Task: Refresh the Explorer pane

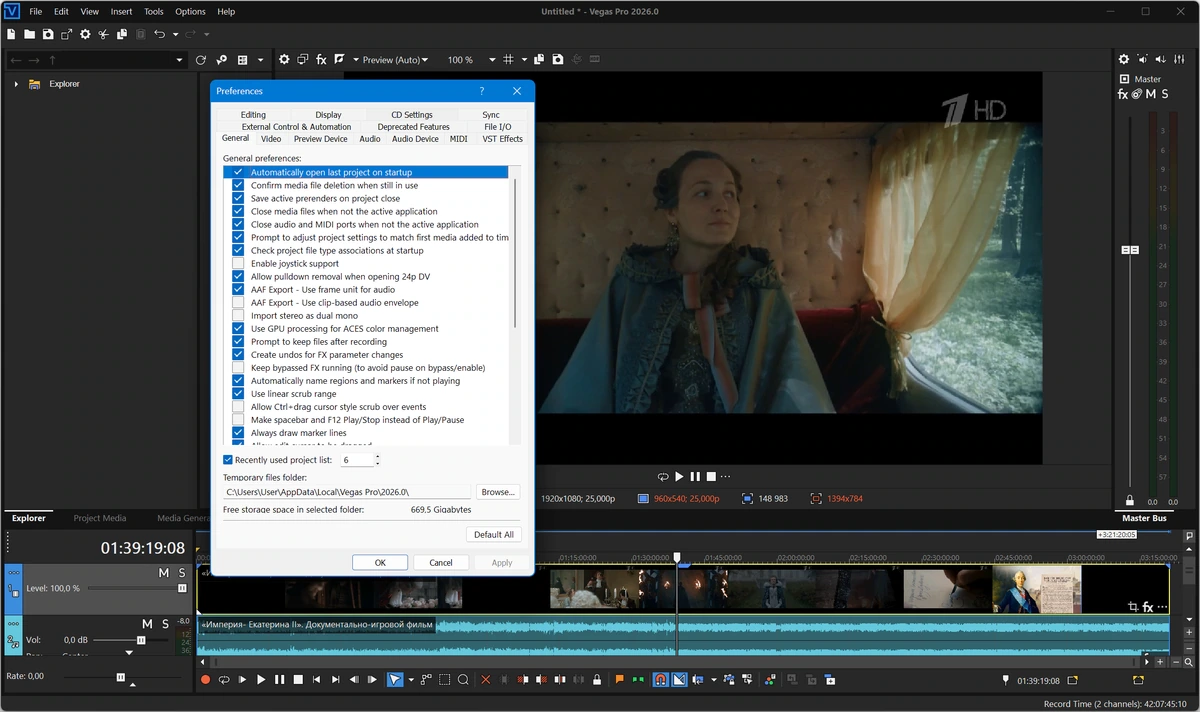Action: click(201, 60)
